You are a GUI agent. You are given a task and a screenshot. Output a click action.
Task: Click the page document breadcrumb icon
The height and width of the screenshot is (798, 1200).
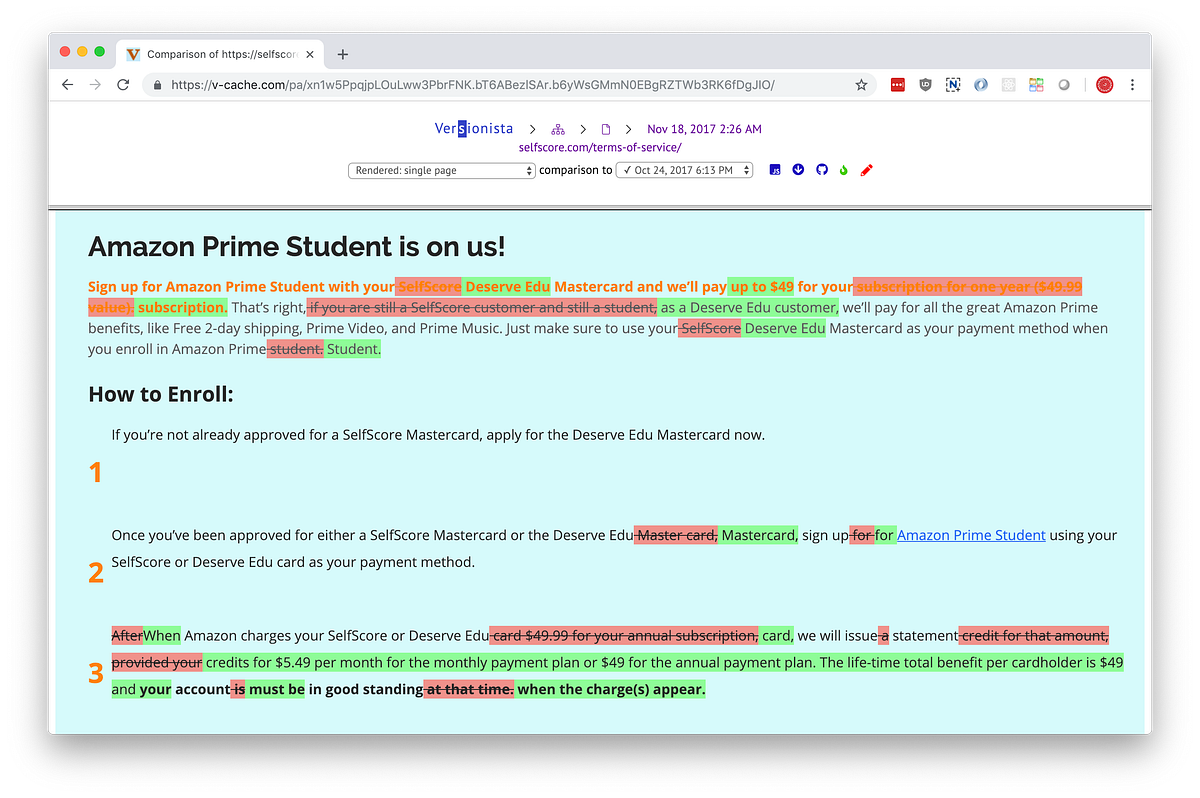click(x=605, y=129)
